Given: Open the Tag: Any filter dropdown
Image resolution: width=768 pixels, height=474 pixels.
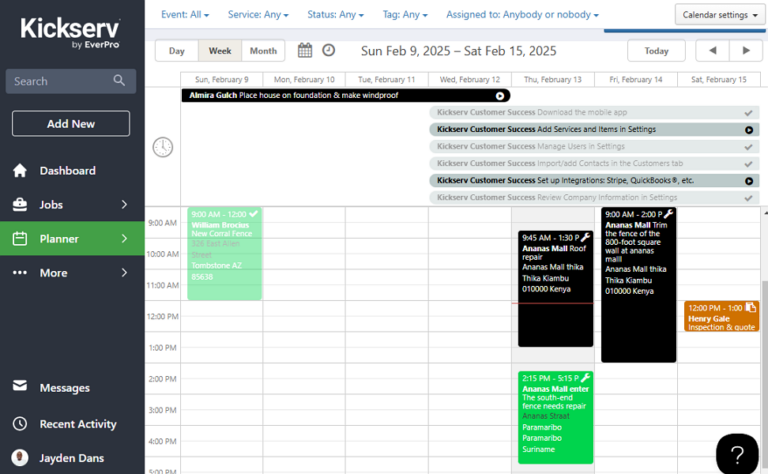Looking at the screenshot, I should tap(405, 15).
